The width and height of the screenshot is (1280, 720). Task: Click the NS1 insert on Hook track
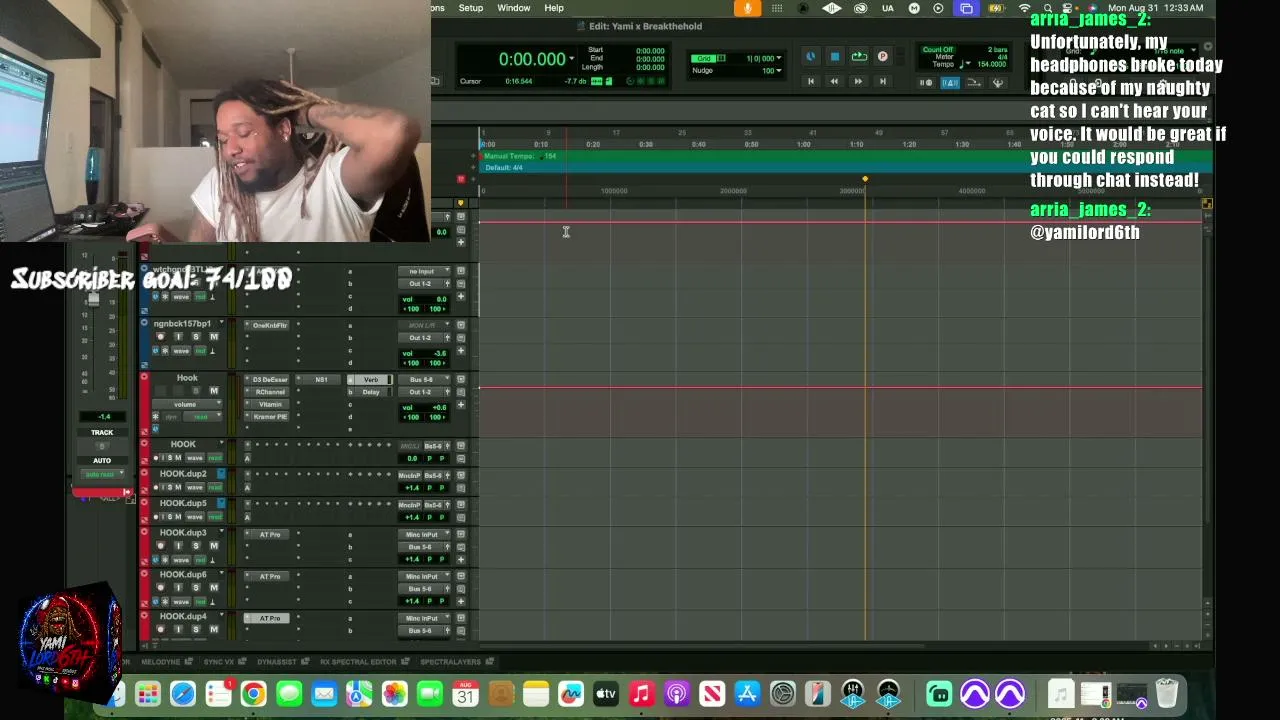coord(320,380)
